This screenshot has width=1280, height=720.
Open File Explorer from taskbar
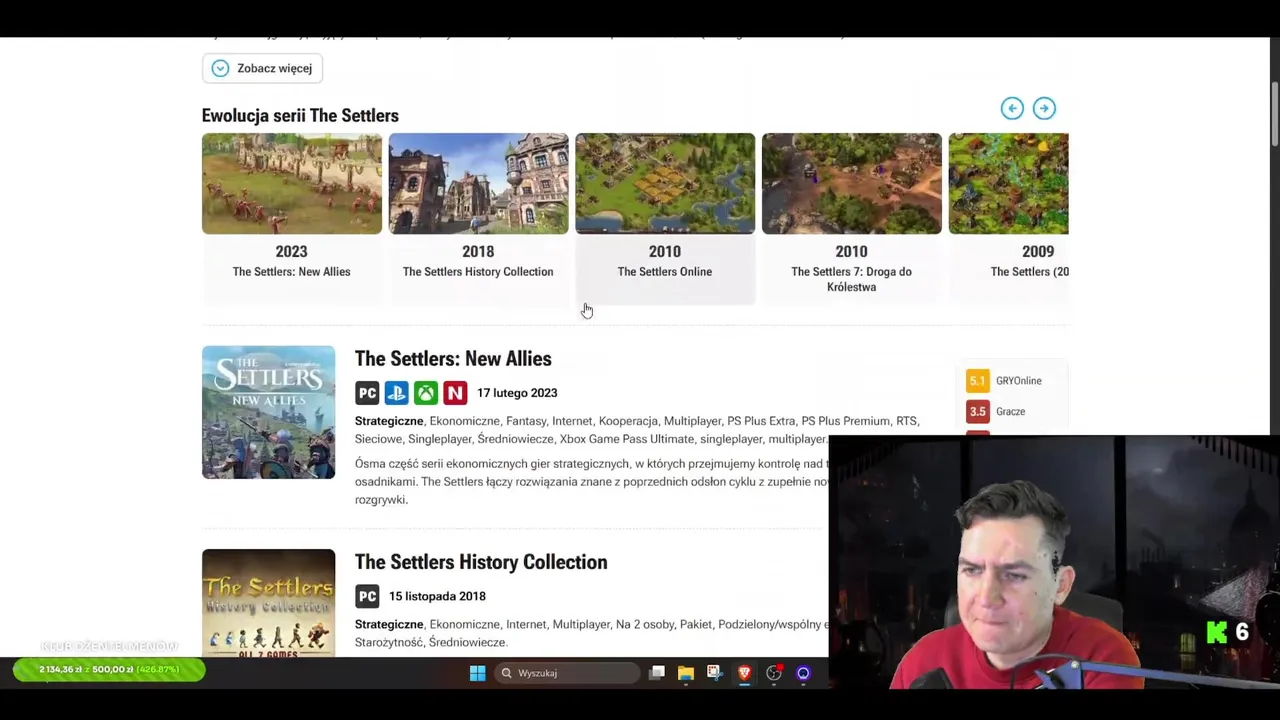point(686,673)
